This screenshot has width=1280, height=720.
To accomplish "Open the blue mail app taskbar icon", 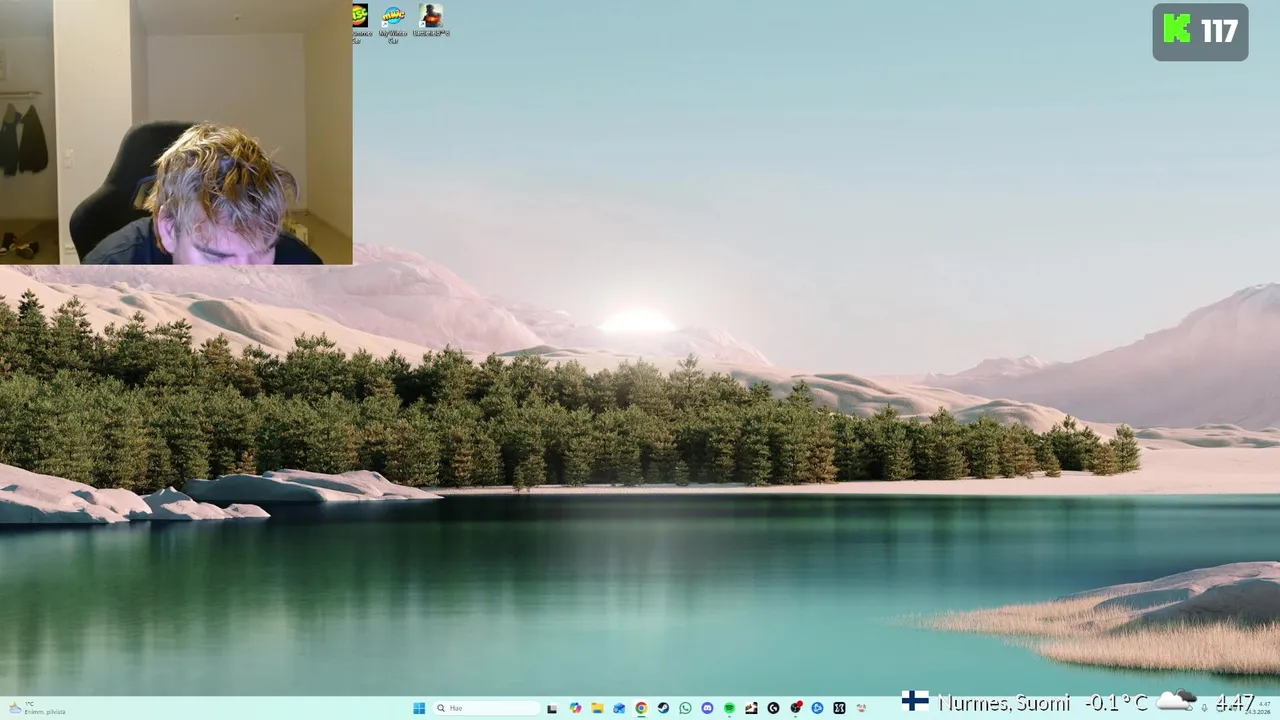I will pyautogui.click(x=619, y=708).
